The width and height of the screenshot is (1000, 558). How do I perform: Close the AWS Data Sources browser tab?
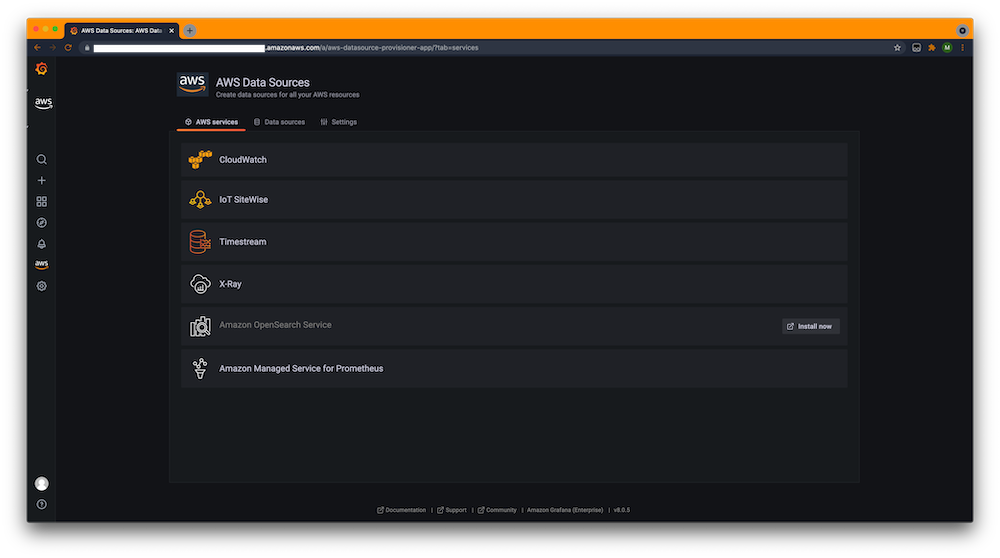pos(171,31)
